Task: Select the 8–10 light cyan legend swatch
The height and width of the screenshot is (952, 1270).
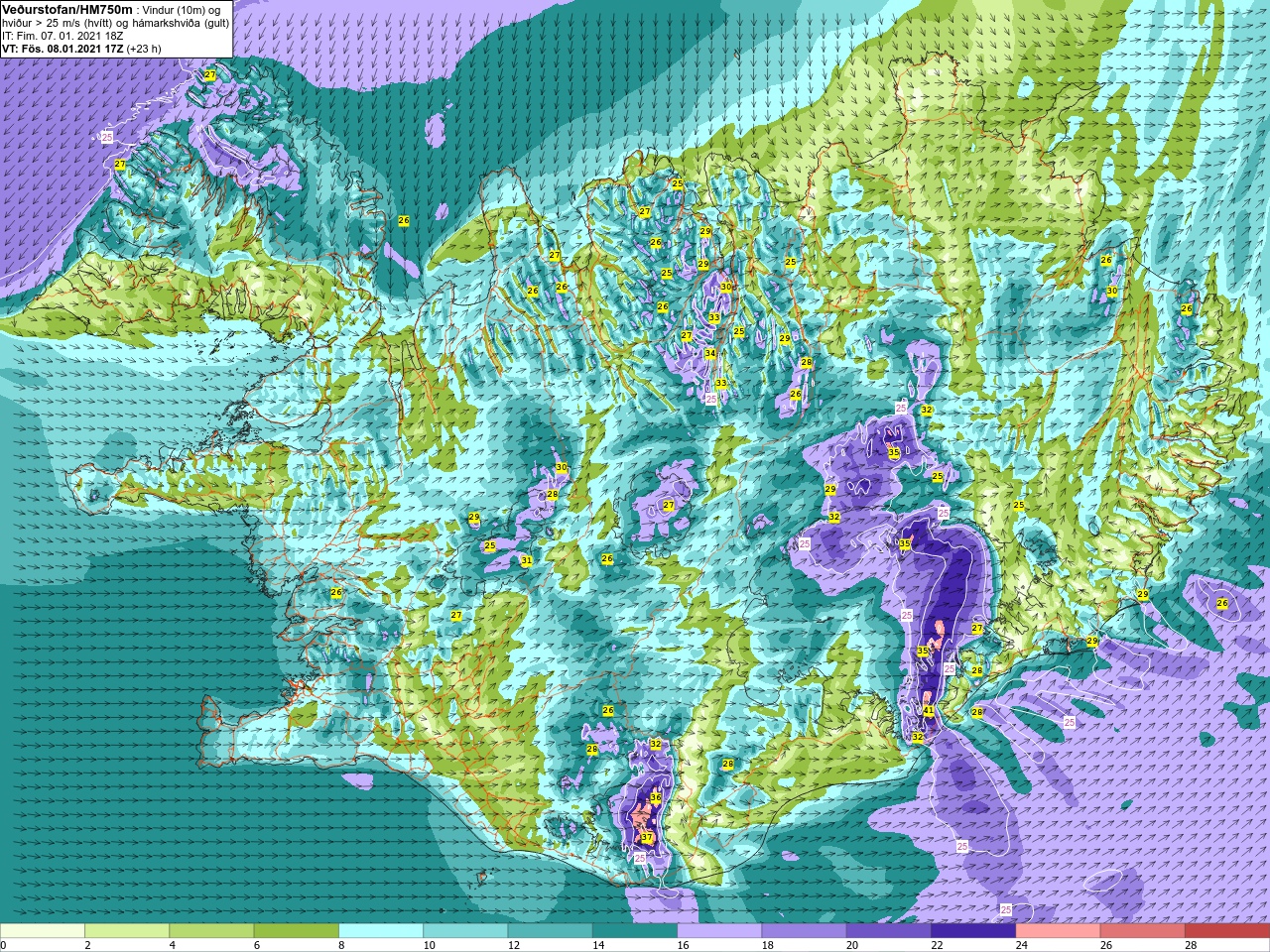Action: (x=381, y=931)
